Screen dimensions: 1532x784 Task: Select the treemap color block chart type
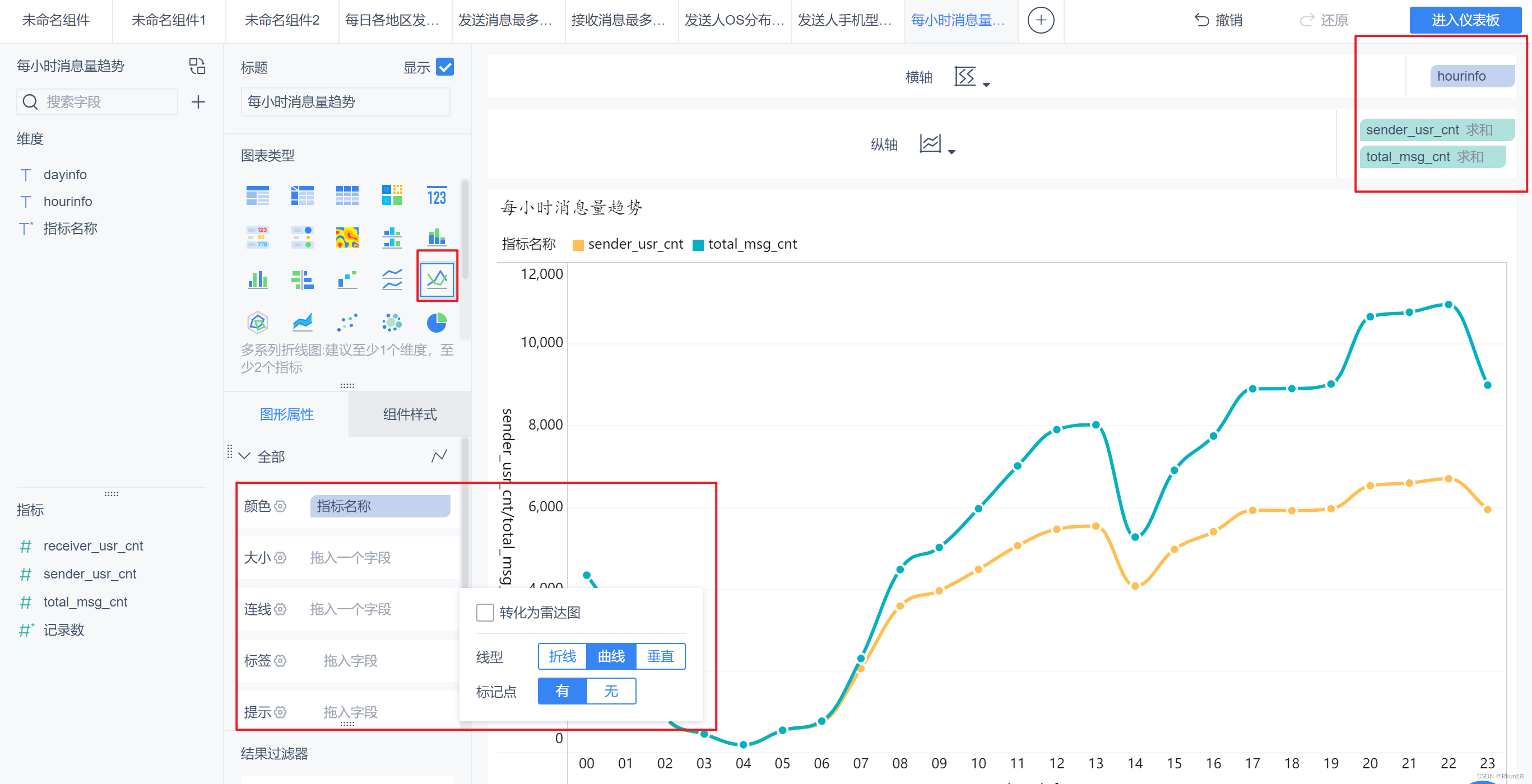pos(392,195)
